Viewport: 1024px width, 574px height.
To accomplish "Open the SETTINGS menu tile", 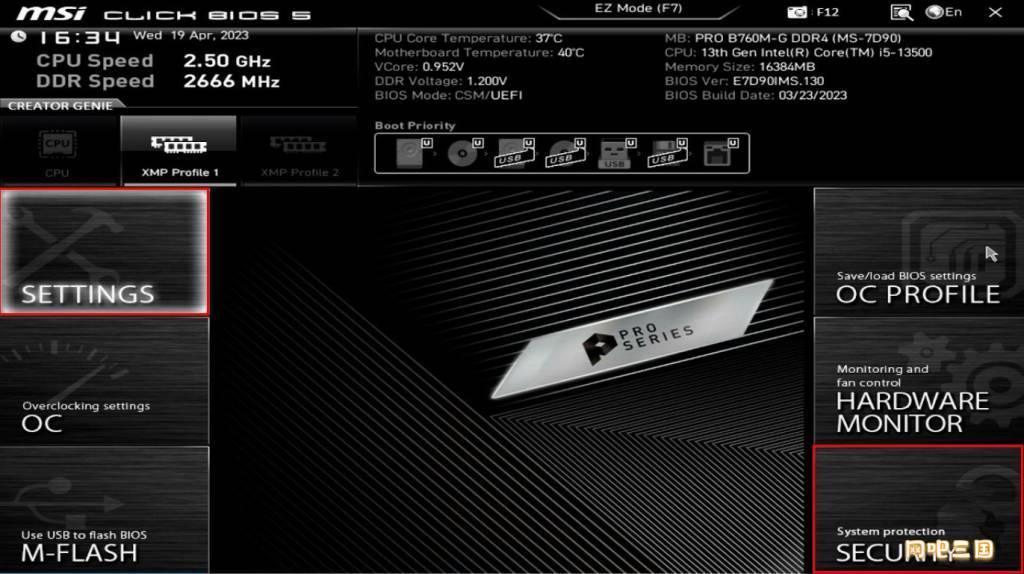I will click(104, 252).
